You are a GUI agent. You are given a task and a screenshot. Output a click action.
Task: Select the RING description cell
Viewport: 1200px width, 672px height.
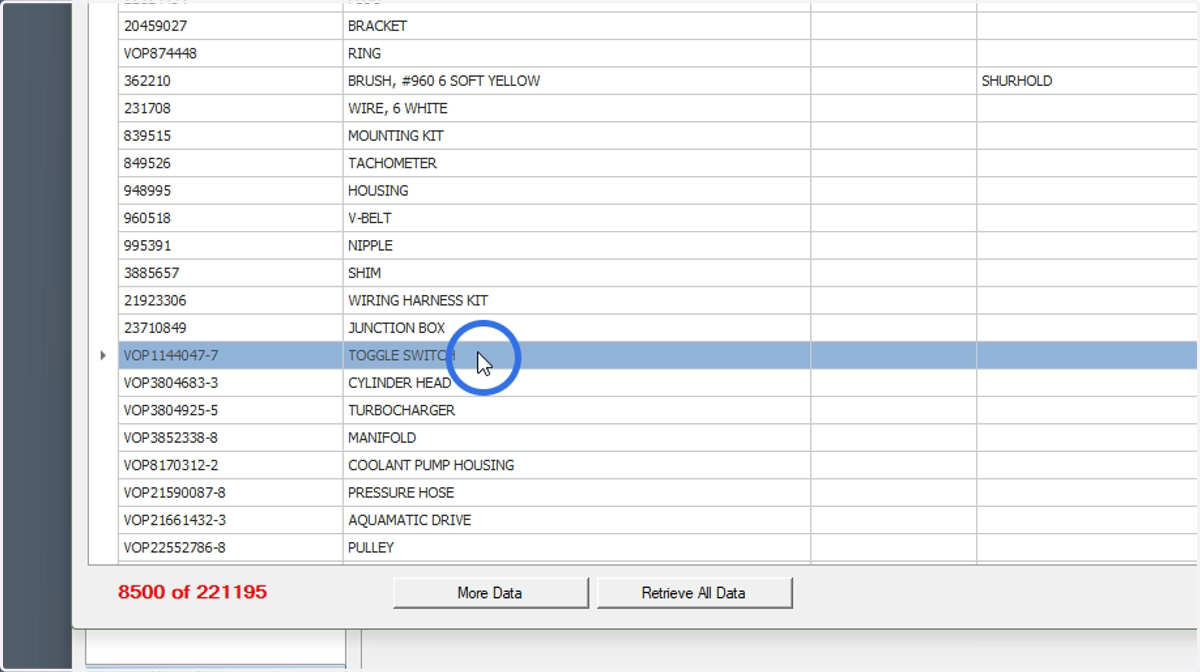[x=576, y=53]
